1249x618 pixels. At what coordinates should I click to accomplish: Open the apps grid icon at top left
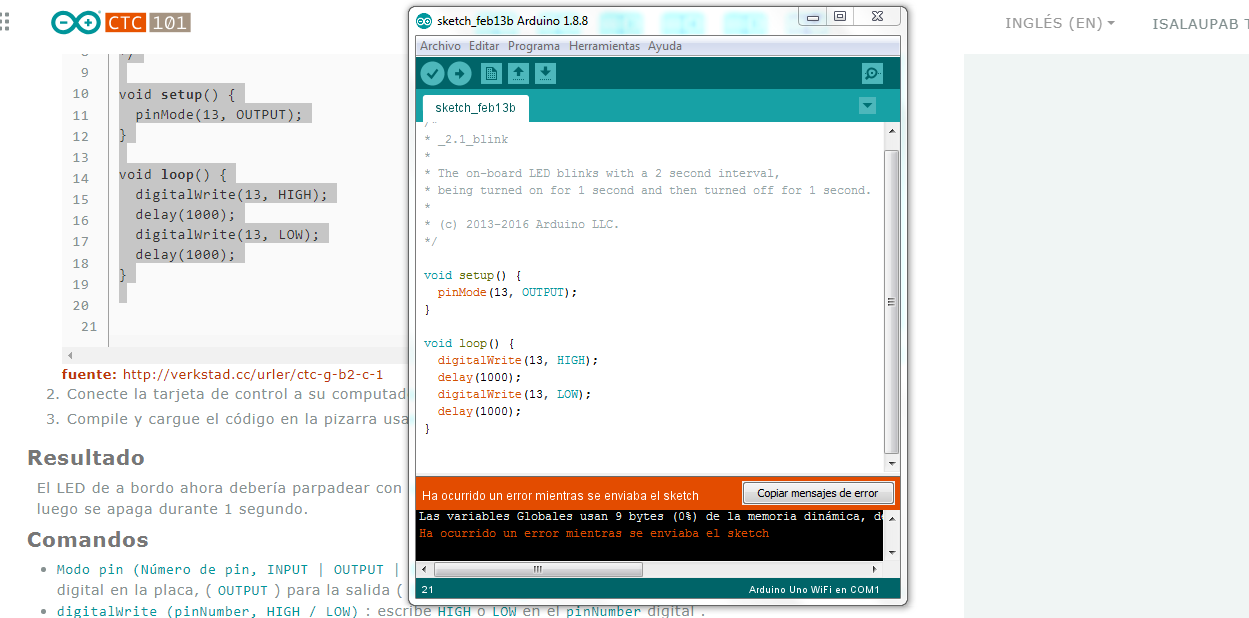tap(6, 22)
